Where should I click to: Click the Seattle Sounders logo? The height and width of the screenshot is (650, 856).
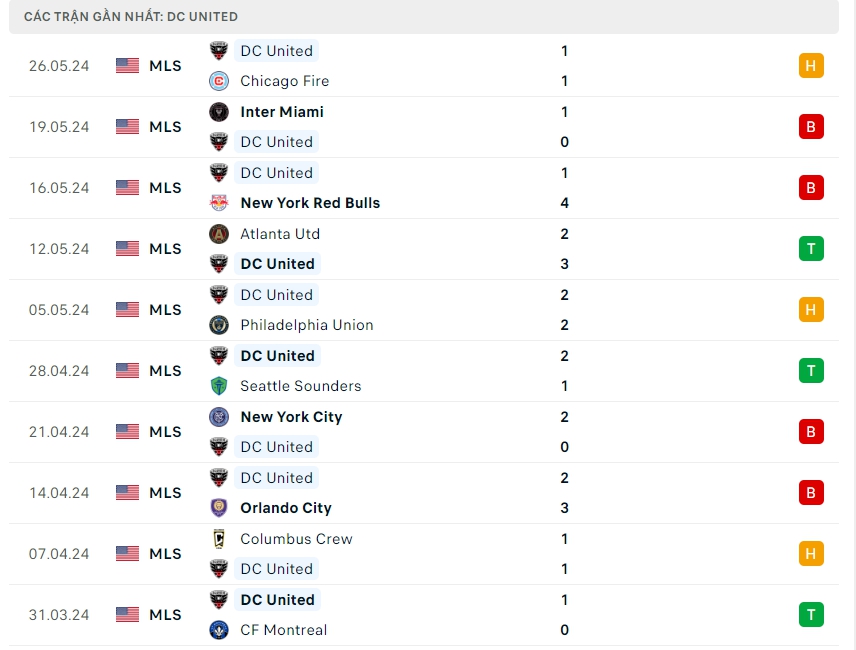click(219, 386)
